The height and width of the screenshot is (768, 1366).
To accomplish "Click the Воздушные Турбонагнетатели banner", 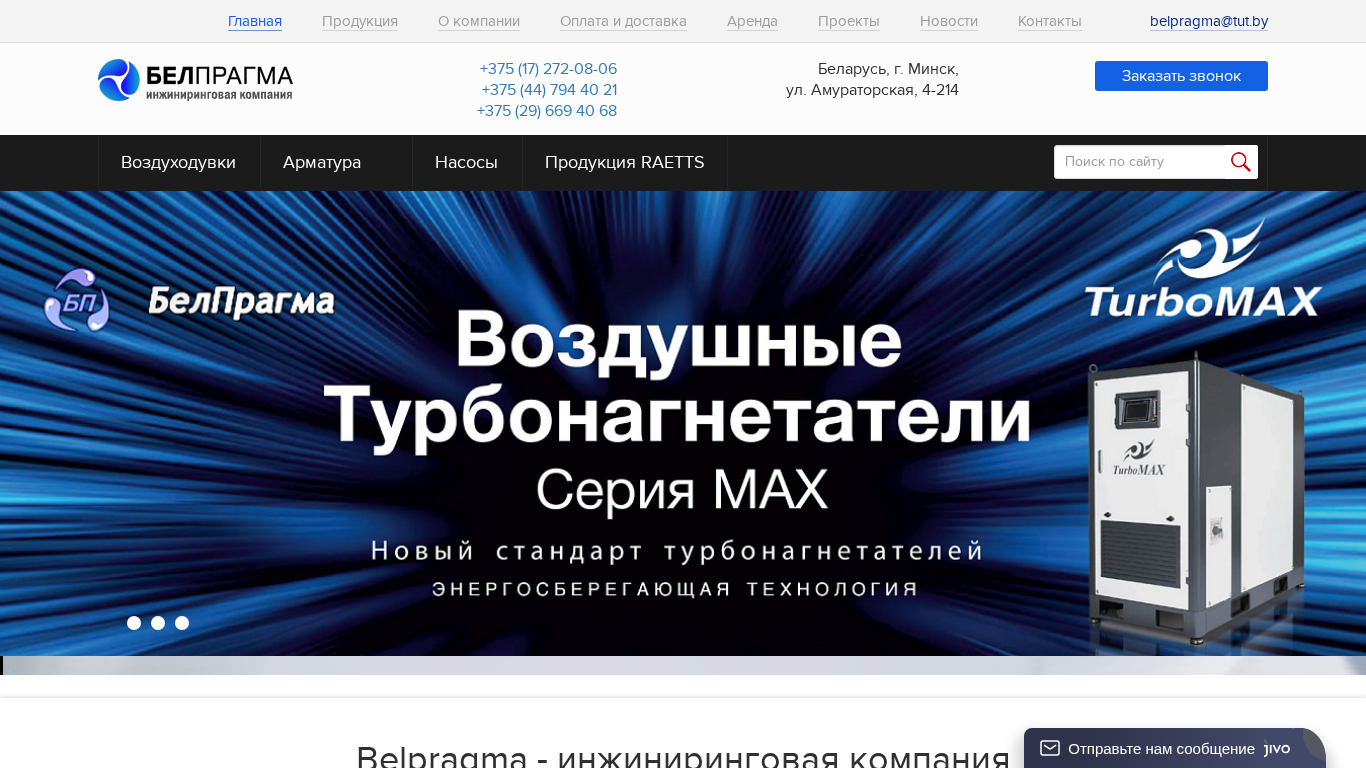I will (x=683, y=423).
